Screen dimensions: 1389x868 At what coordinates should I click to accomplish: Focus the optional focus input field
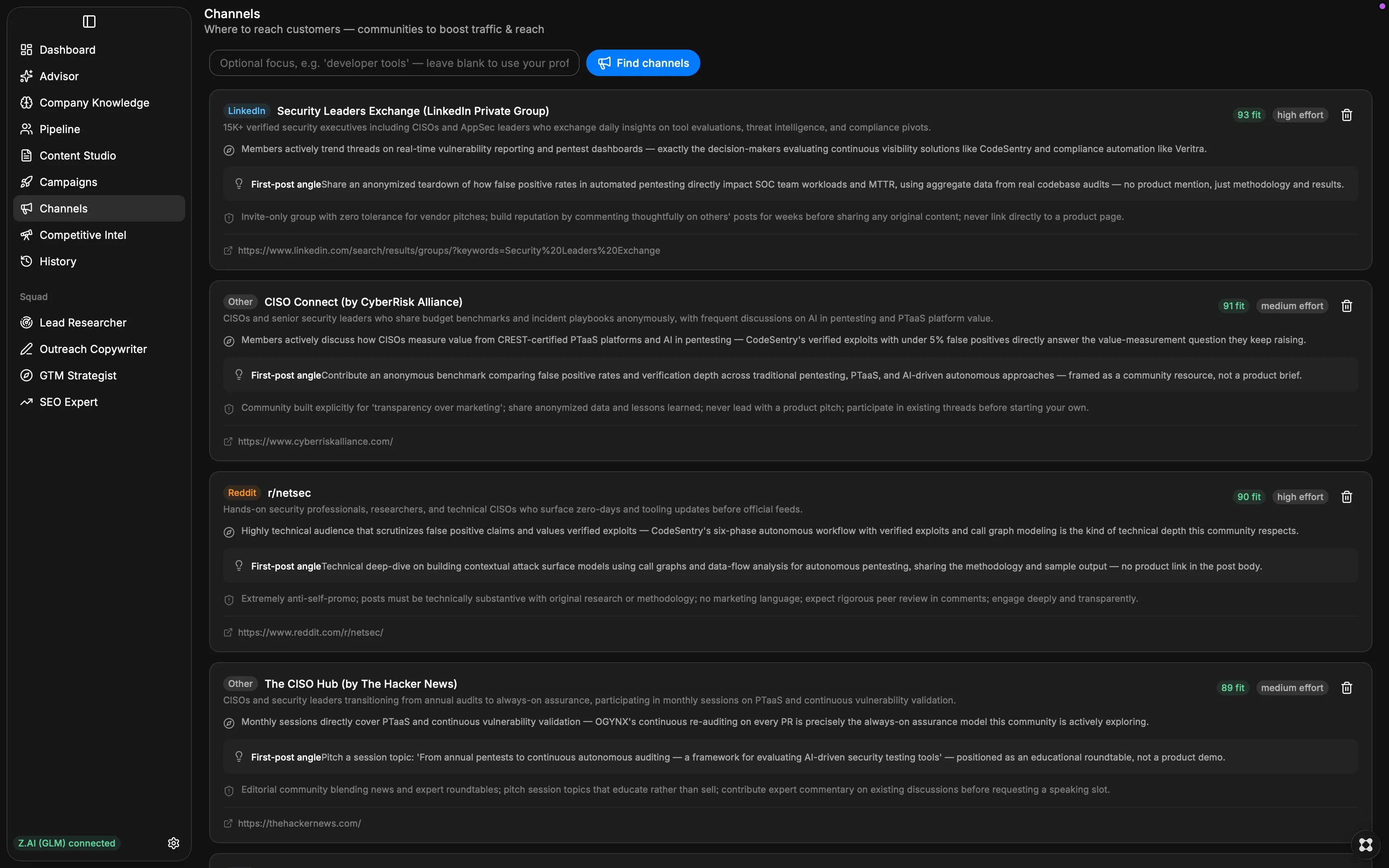394,63
